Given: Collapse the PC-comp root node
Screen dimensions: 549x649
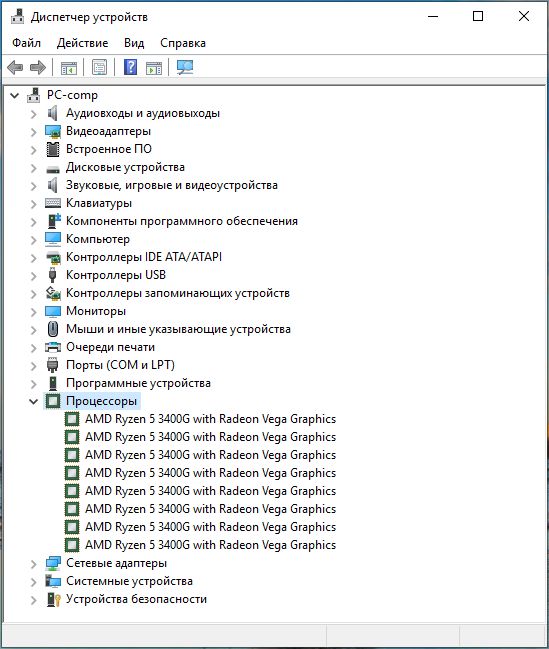Looking at the screenshot, I should tap(14, 96).
